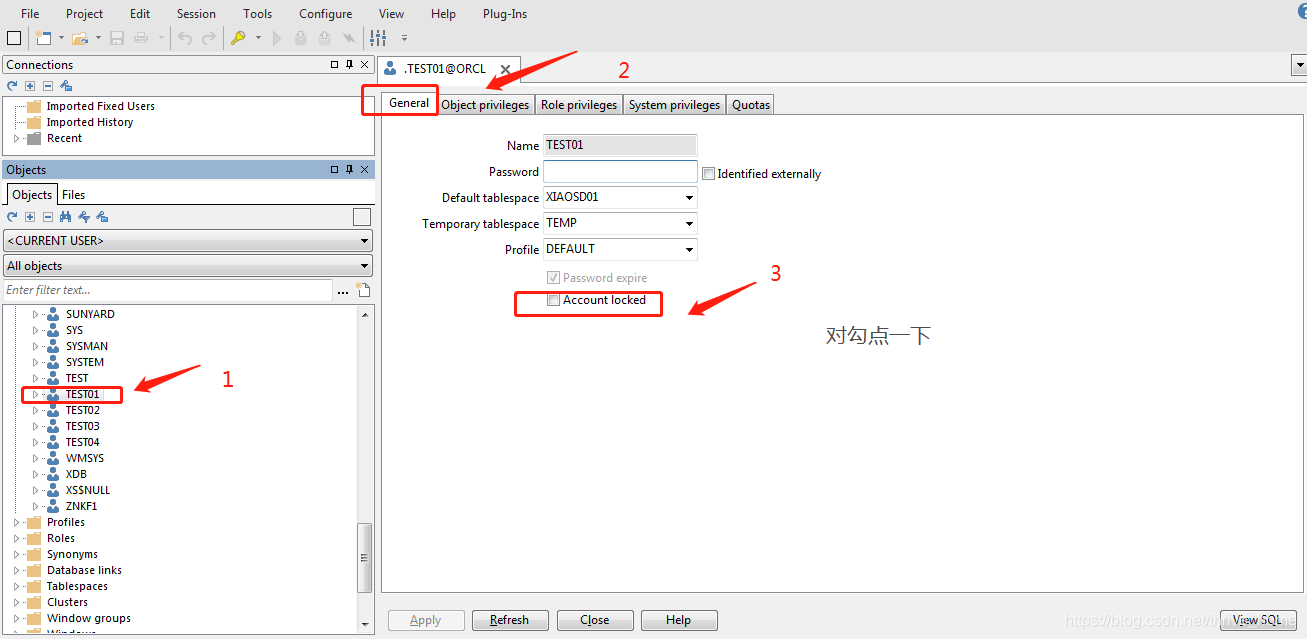1307x639 pixels.
Task: Click the Help button at bottom
Action: (x=679, y=620)
